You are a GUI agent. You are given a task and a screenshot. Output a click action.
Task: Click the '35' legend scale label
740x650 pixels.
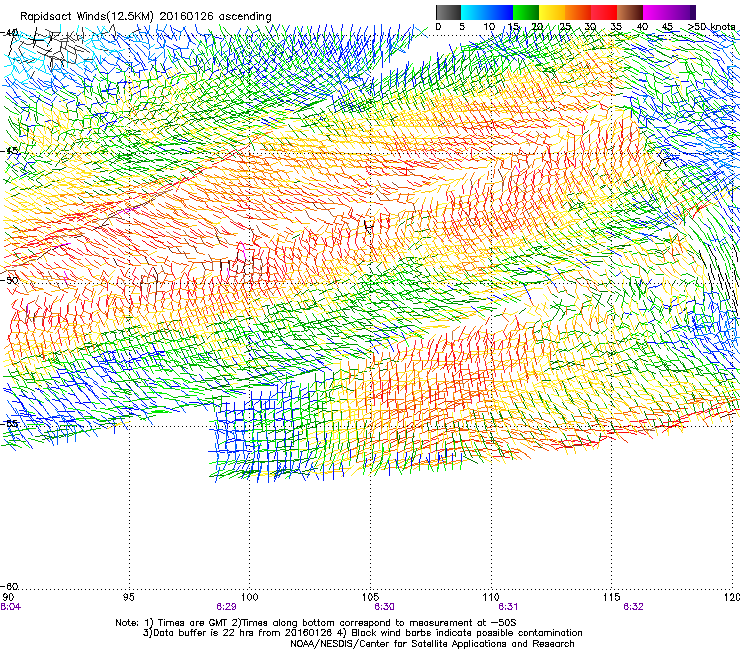[x=616, y=27]
